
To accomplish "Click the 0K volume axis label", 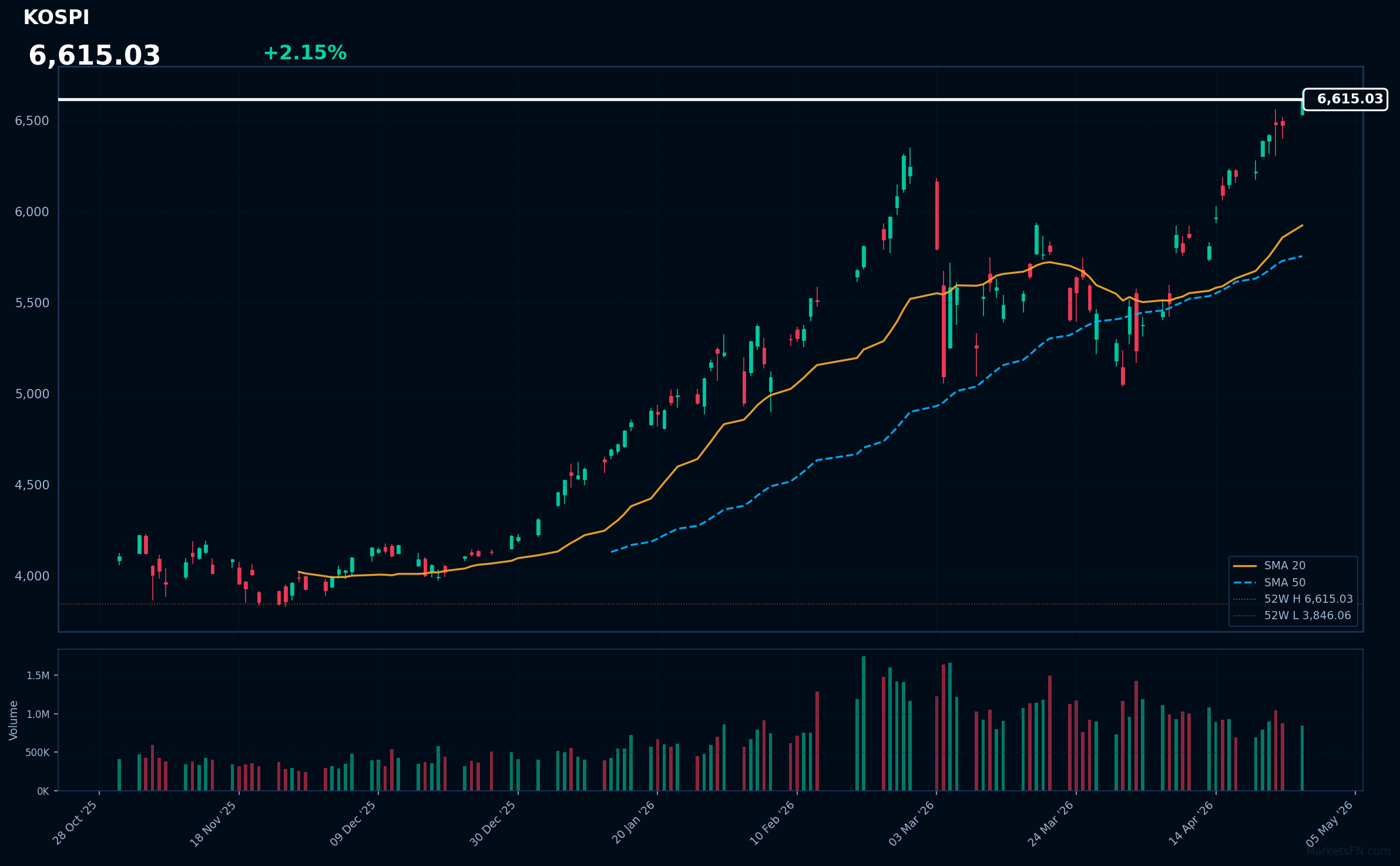I will [43, 791].
